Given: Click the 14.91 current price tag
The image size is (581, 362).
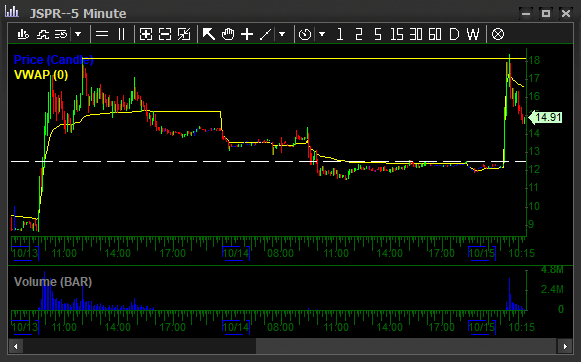Looking at the screenshot, I should pyautogui.click(x=545, y=117).
